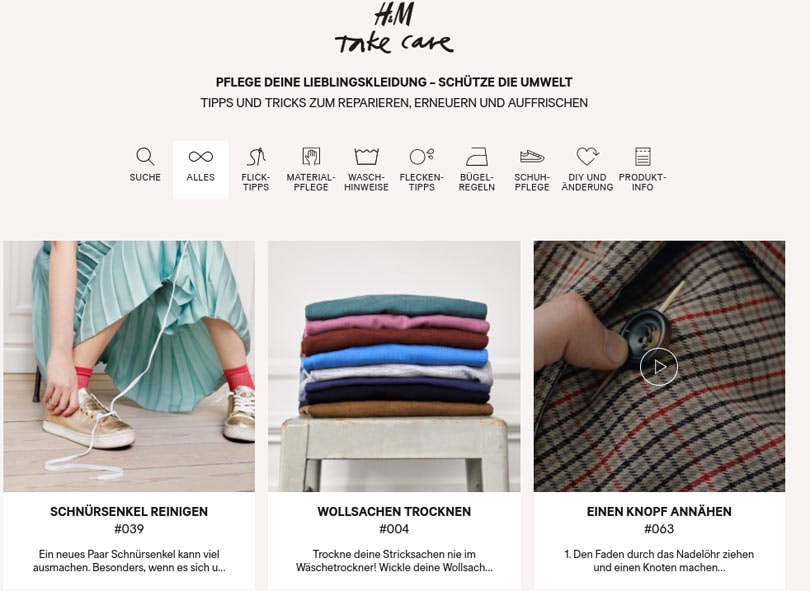Open the stacked sweaters photo

(x=394, y=366)
